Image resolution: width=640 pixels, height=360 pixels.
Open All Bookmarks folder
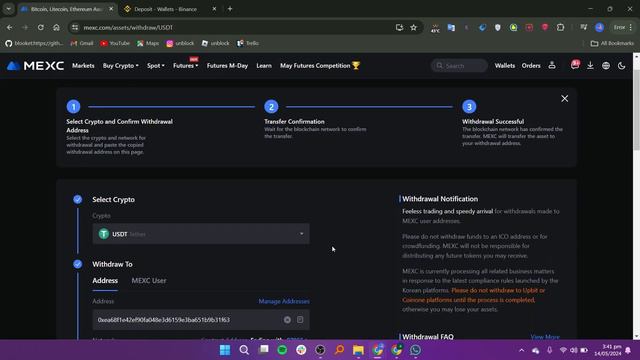(612, 43)
